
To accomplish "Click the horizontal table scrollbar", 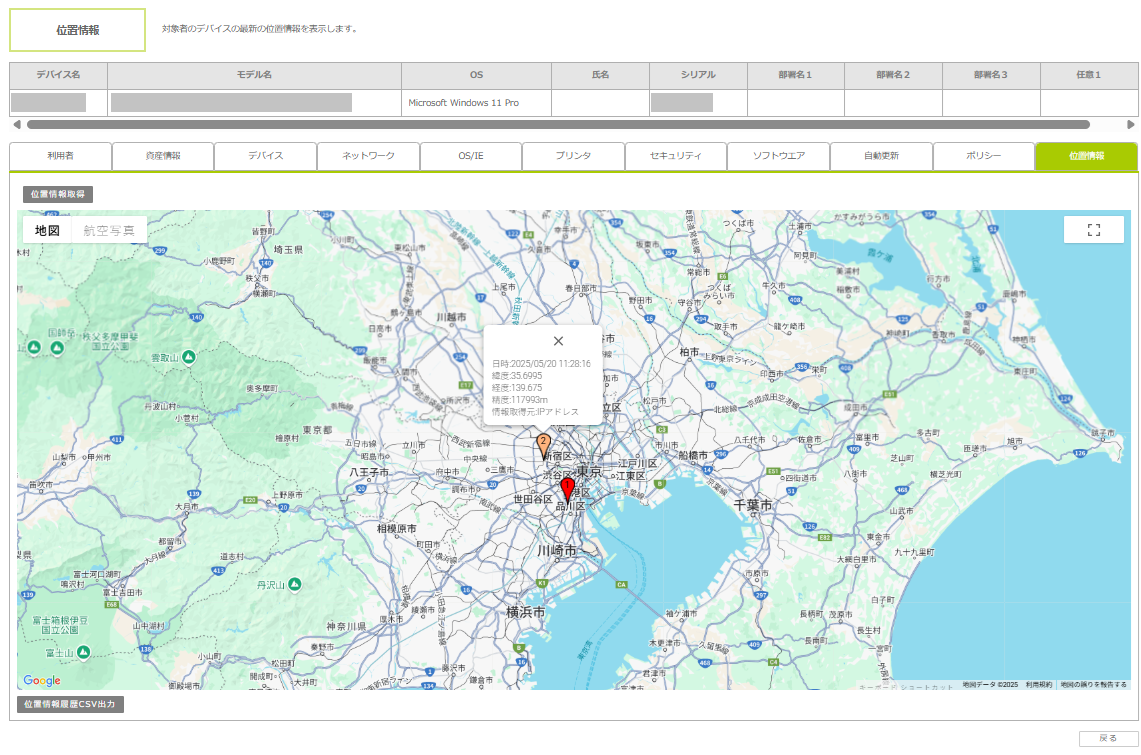I will 558,125.
